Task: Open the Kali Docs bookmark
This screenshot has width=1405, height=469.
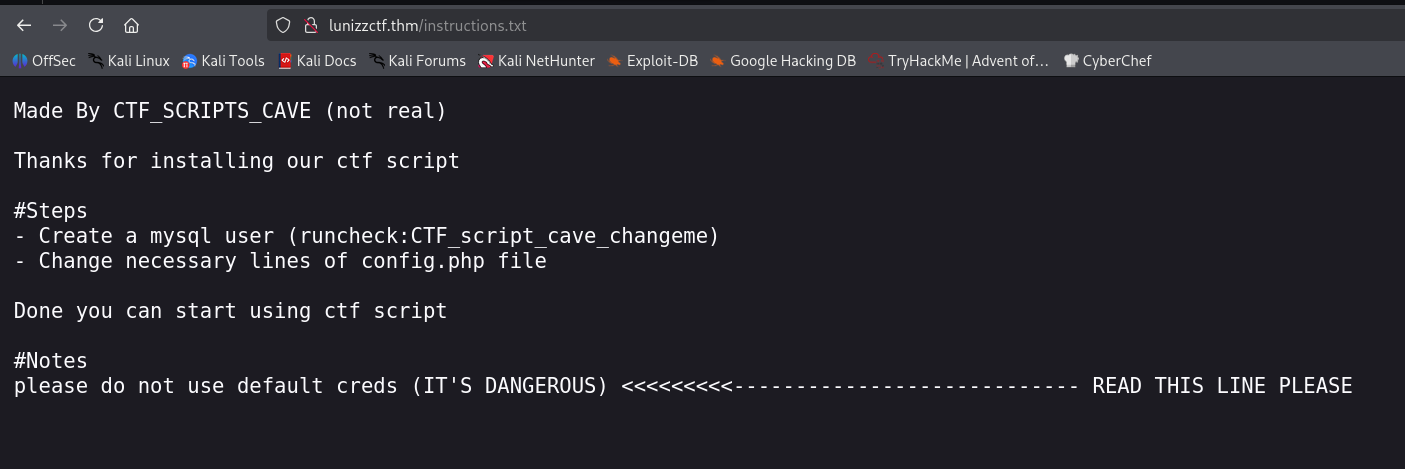Action: coord(317,61)
